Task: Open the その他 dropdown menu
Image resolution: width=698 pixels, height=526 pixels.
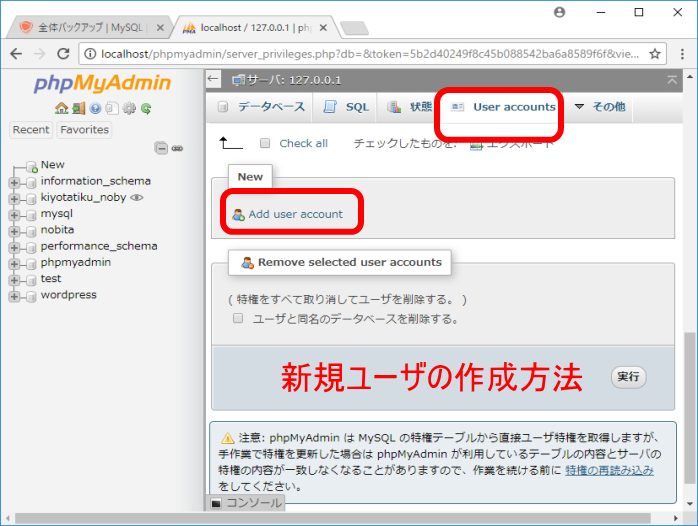Action: point(600,107)
